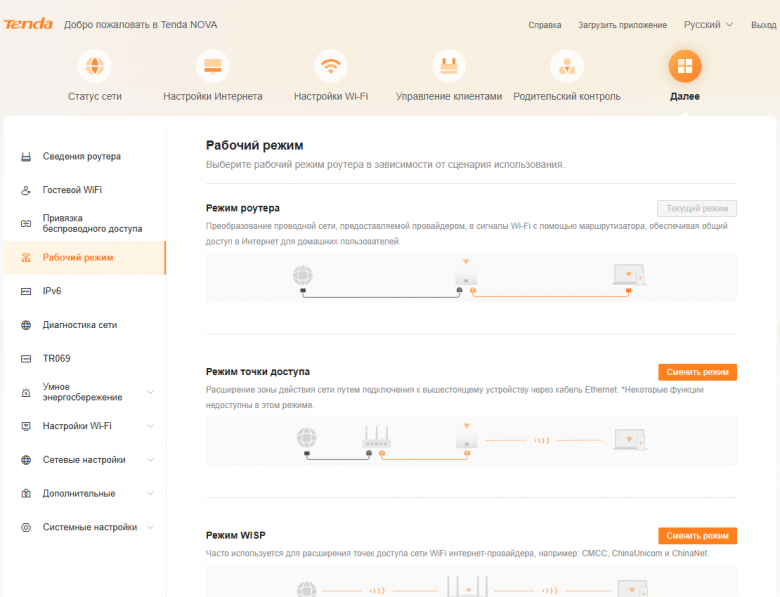Open the Справка link
This screenshot has width=780, height=597.
(545, 25)
